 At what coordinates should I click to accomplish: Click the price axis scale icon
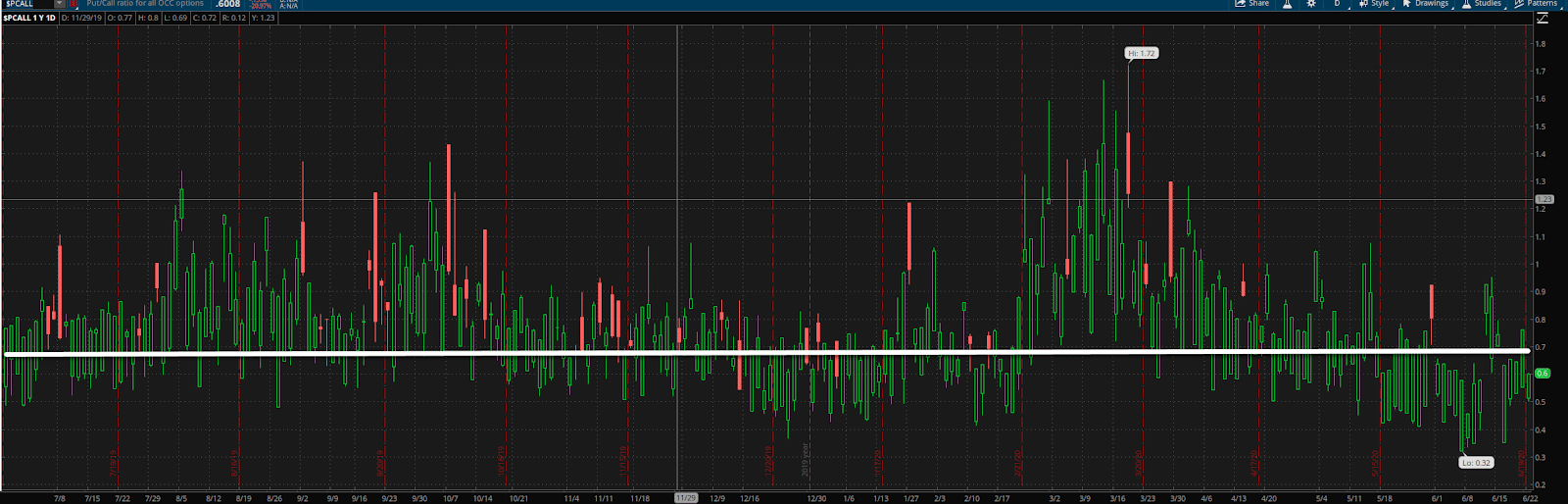coord(1543,18)
